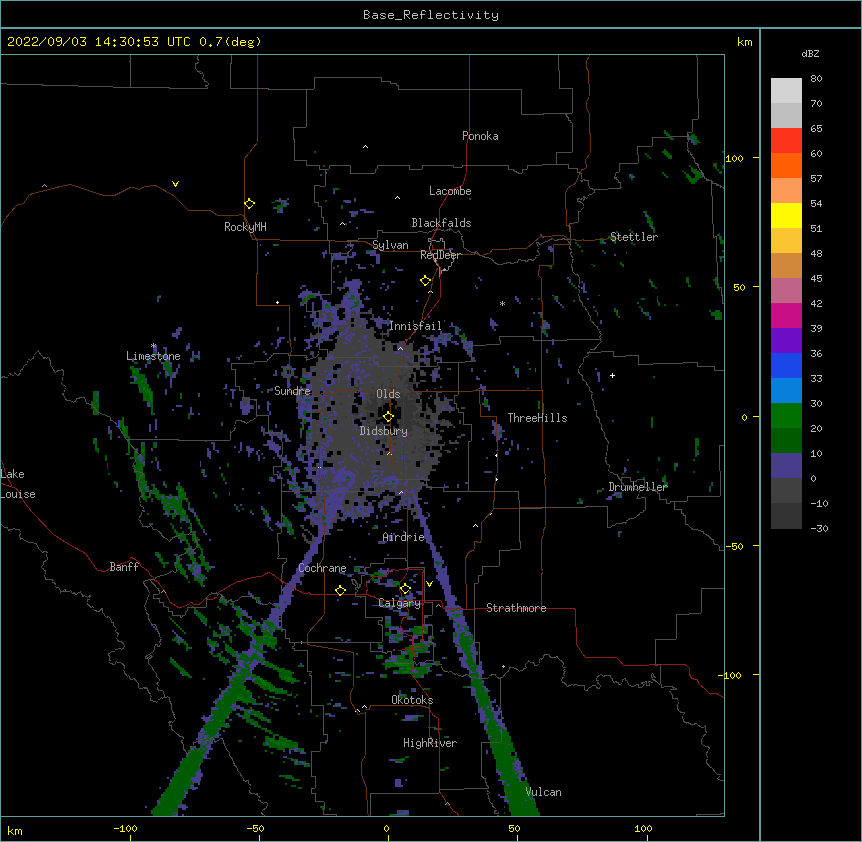Click the yellow diamond marker beside RockyMH
The height and width of the screenshot is (842, 862).
click(x=249, y=204)
